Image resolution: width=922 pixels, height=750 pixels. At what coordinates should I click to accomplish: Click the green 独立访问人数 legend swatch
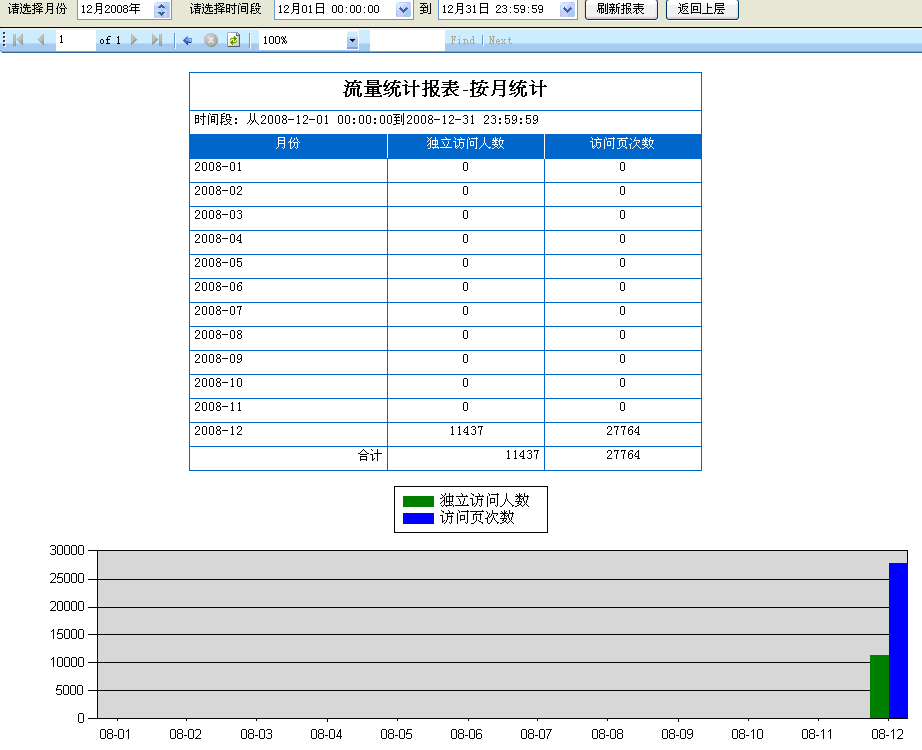point(418,501)
